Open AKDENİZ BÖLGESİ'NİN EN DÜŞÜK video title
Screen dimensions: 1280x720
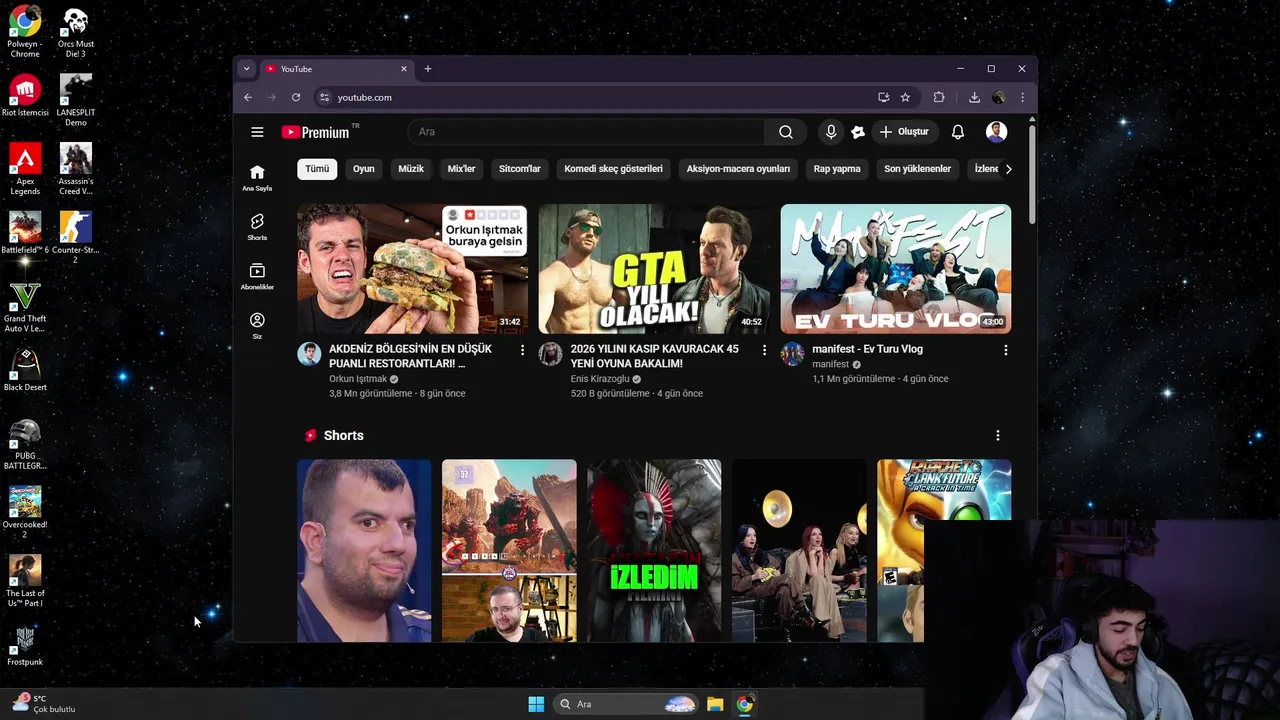click(x=410, y=356)
